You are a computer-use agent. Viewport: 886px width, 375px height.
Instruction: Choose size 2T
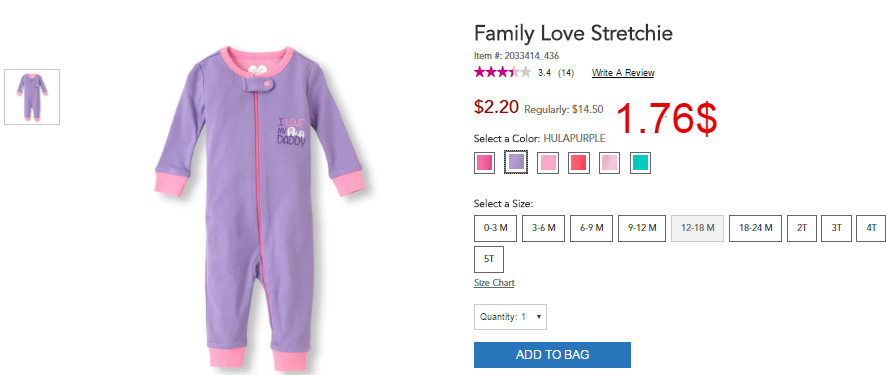(x=802, y=228)
